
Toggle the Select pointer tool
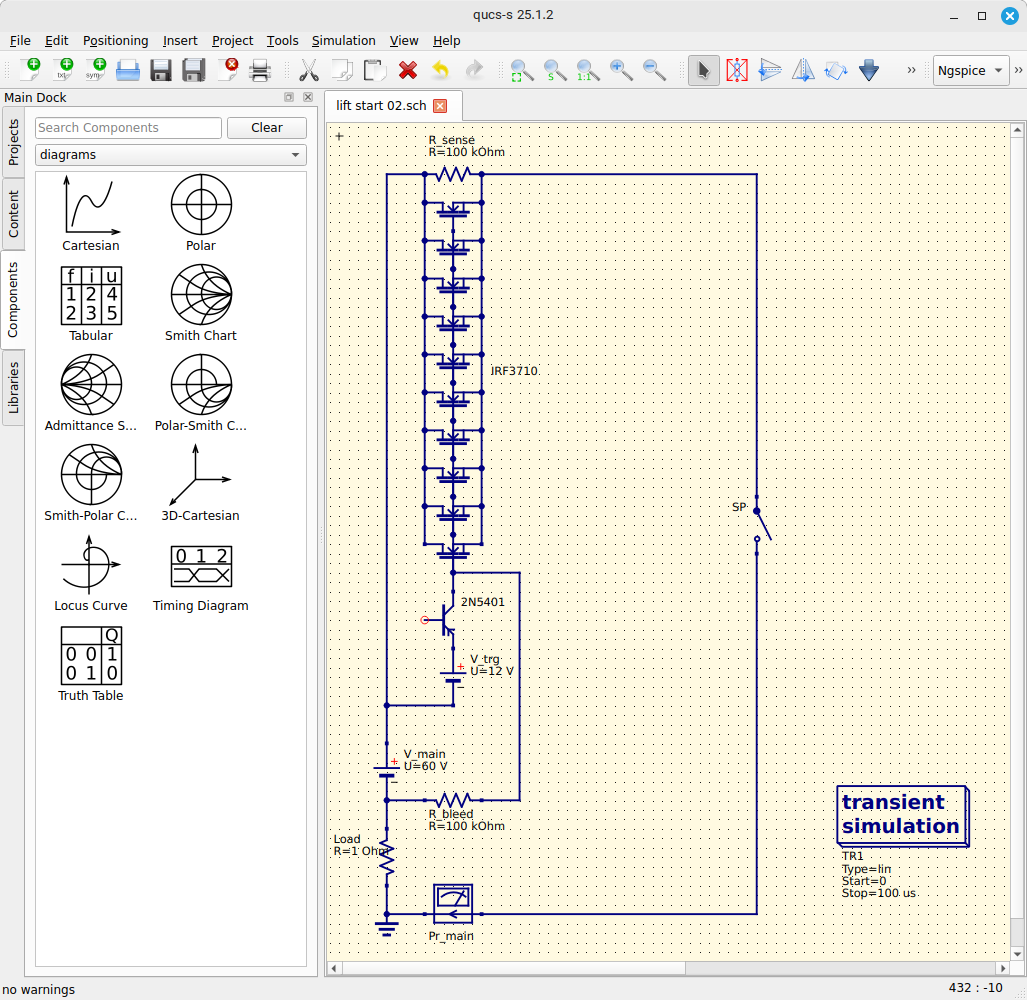[x=703, y=70]
